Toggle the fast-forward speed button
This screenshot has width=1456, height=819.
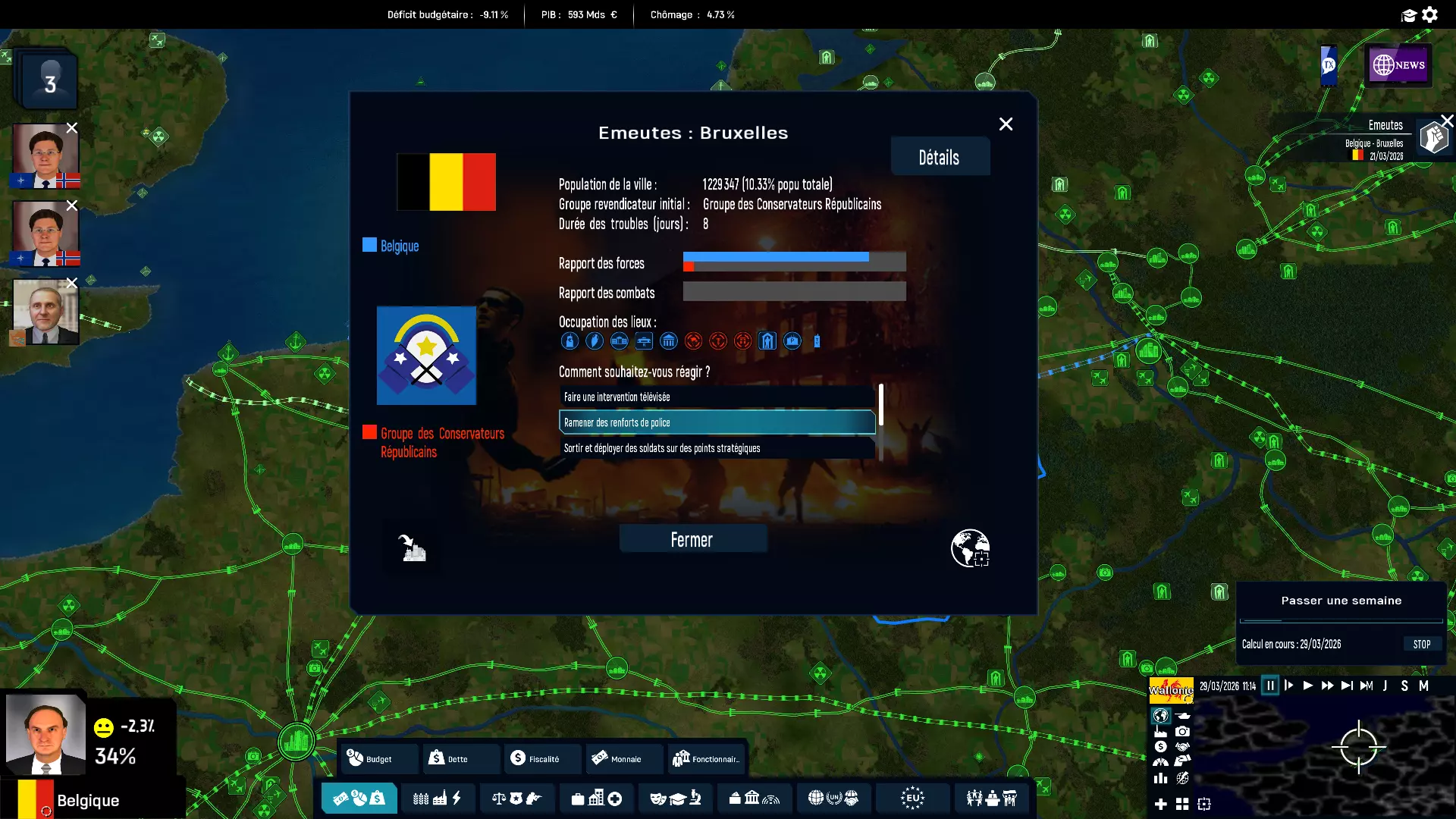[x=1327, y=686]
